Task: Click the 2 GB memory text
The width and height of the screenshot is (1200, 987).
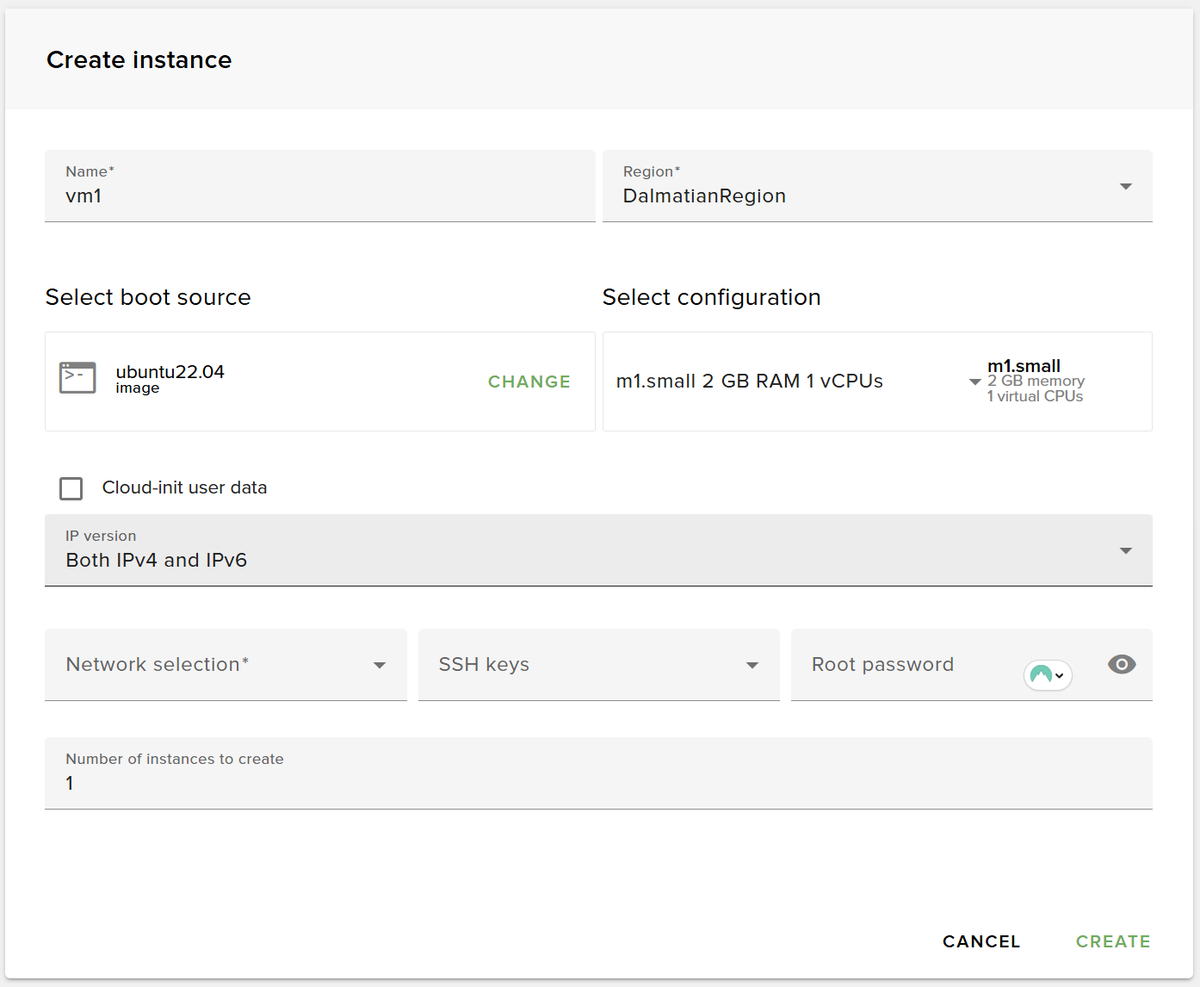Action: tap(1036, 381)
